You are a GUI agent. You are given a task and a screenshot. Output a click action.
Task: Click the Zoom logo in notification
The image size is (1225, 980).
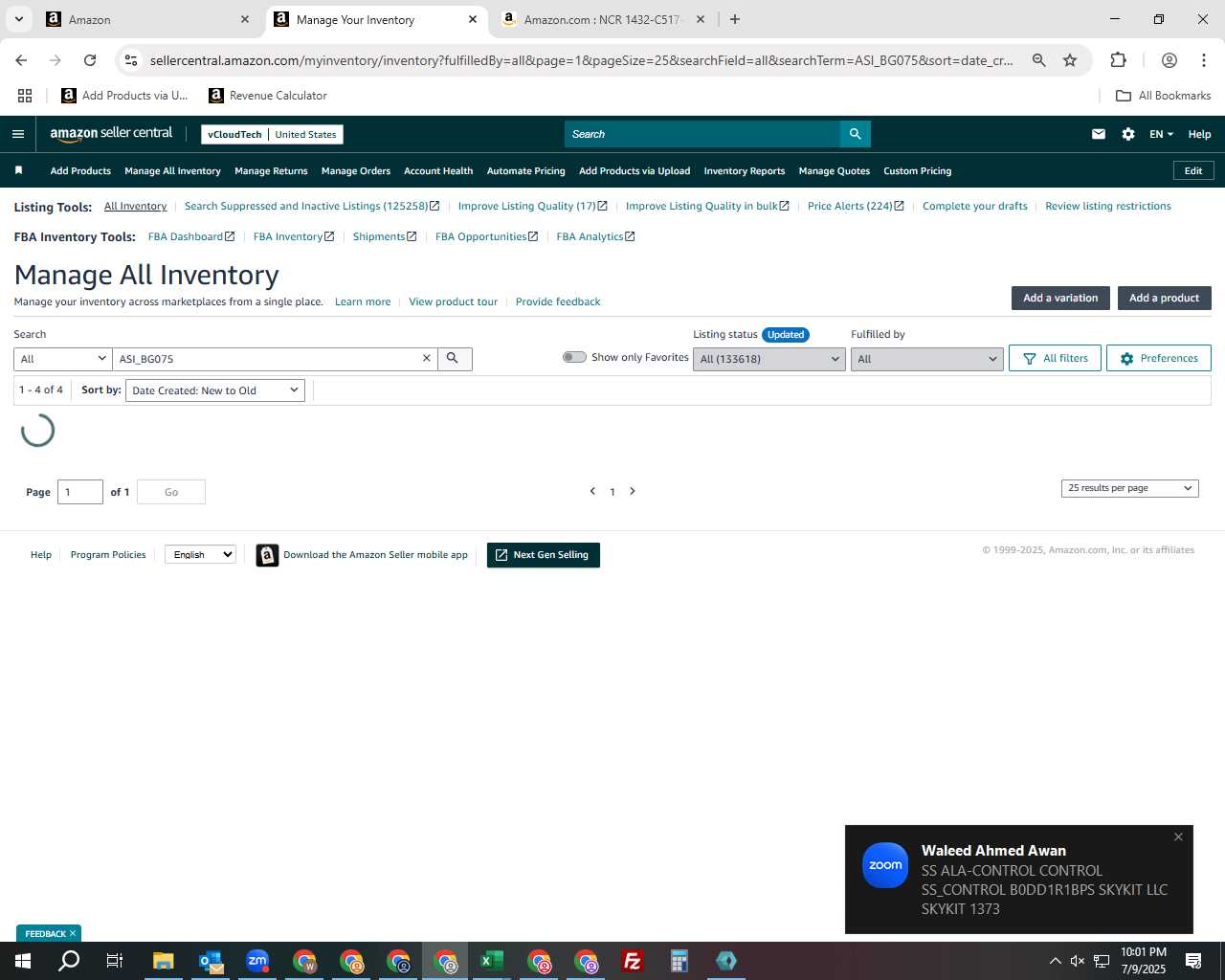coord(885,865)
